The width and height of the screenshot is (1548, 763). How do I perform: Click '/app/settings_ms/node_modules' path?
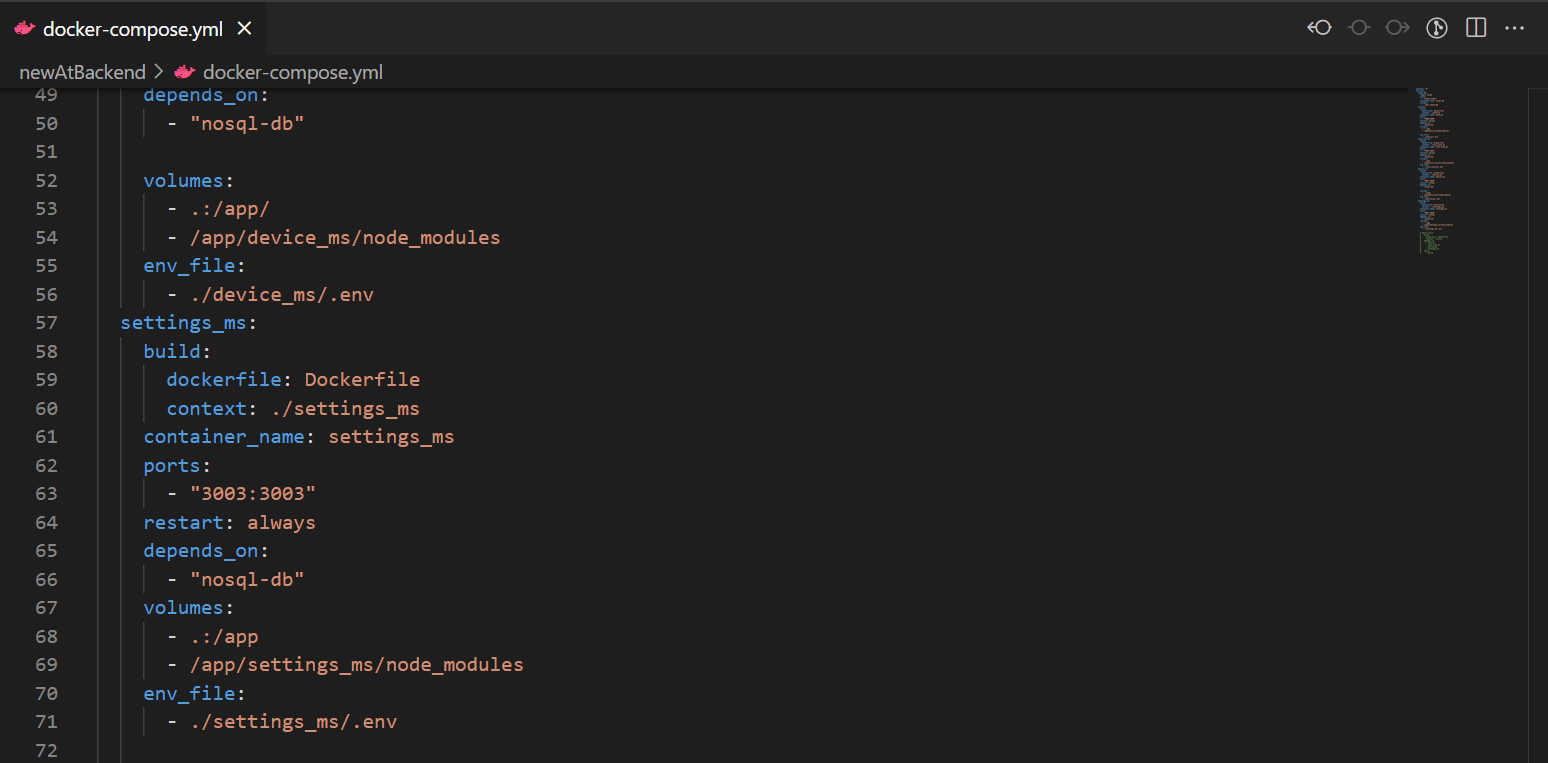coord(357,665)
